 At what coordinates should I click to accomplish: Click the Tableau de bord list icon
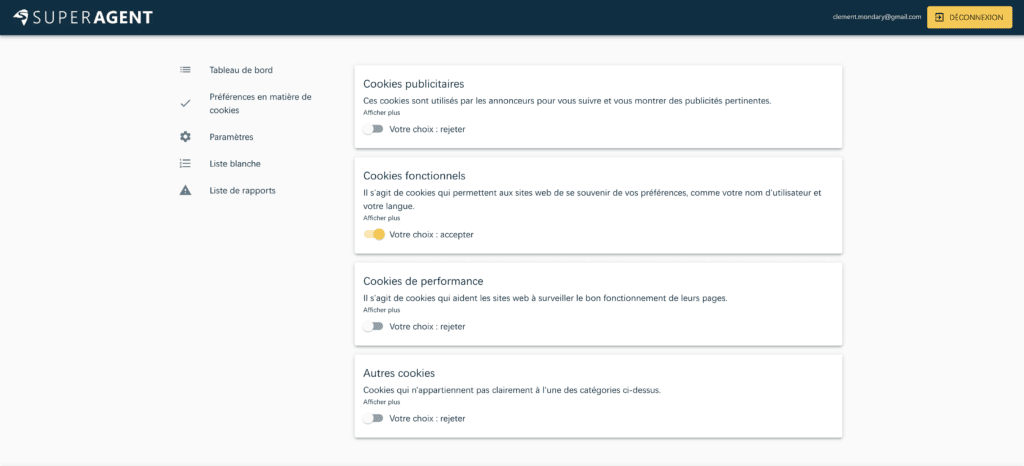pyautogui.click(x=185, y=69)
